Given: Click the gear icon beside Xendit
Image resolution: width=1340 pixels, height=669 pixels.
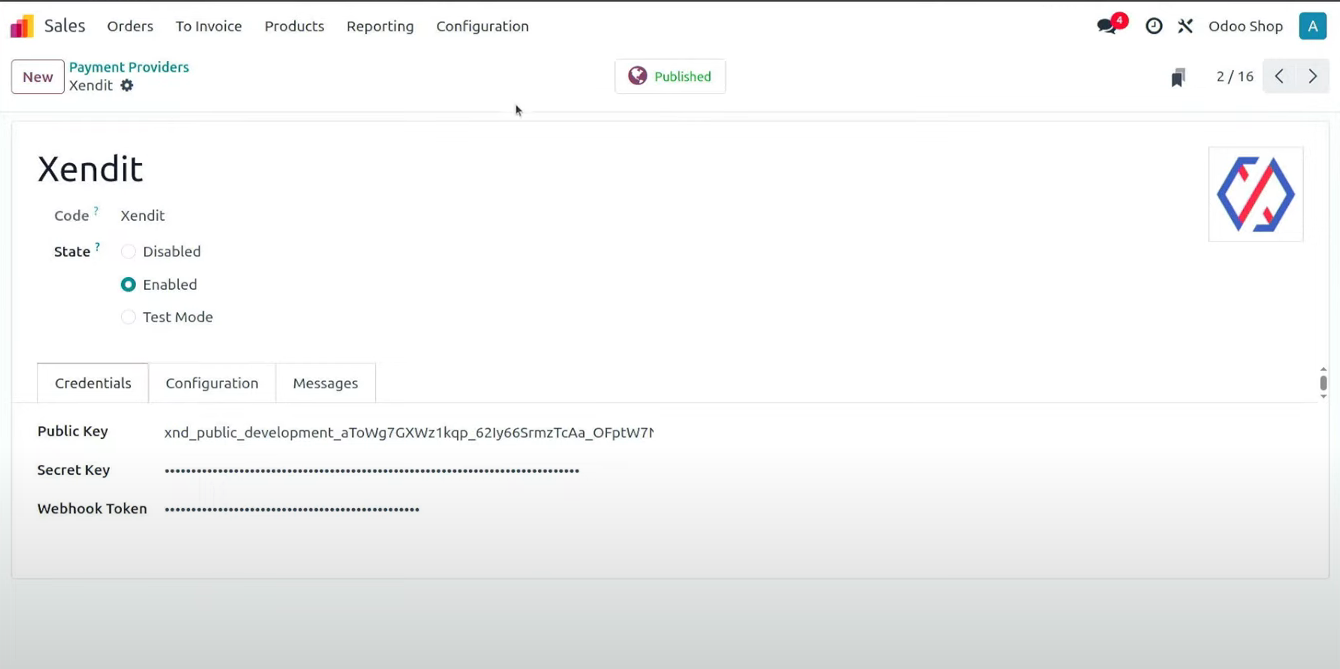Looking at the screenshot, I should (127, 86).
